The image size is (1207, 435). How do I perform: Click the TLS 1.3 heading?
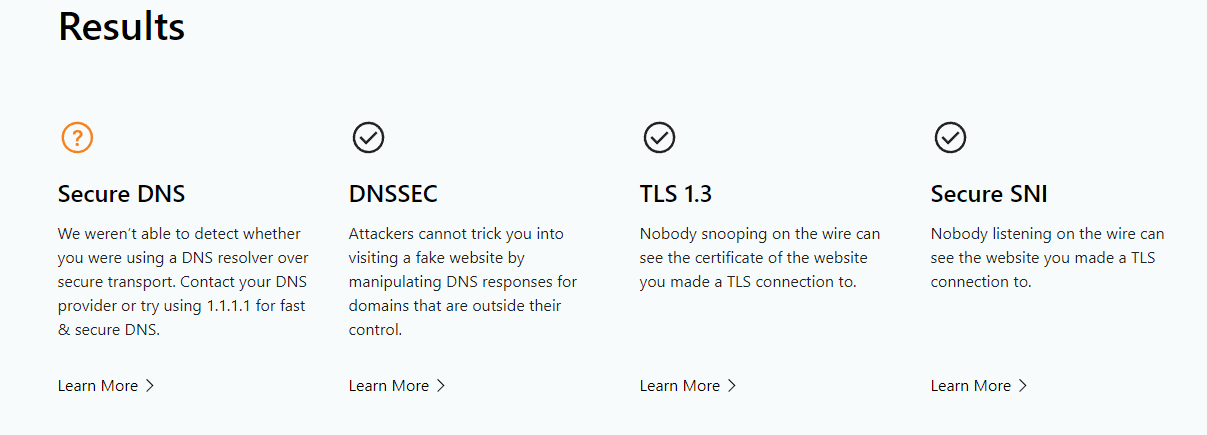pos(675,193)
